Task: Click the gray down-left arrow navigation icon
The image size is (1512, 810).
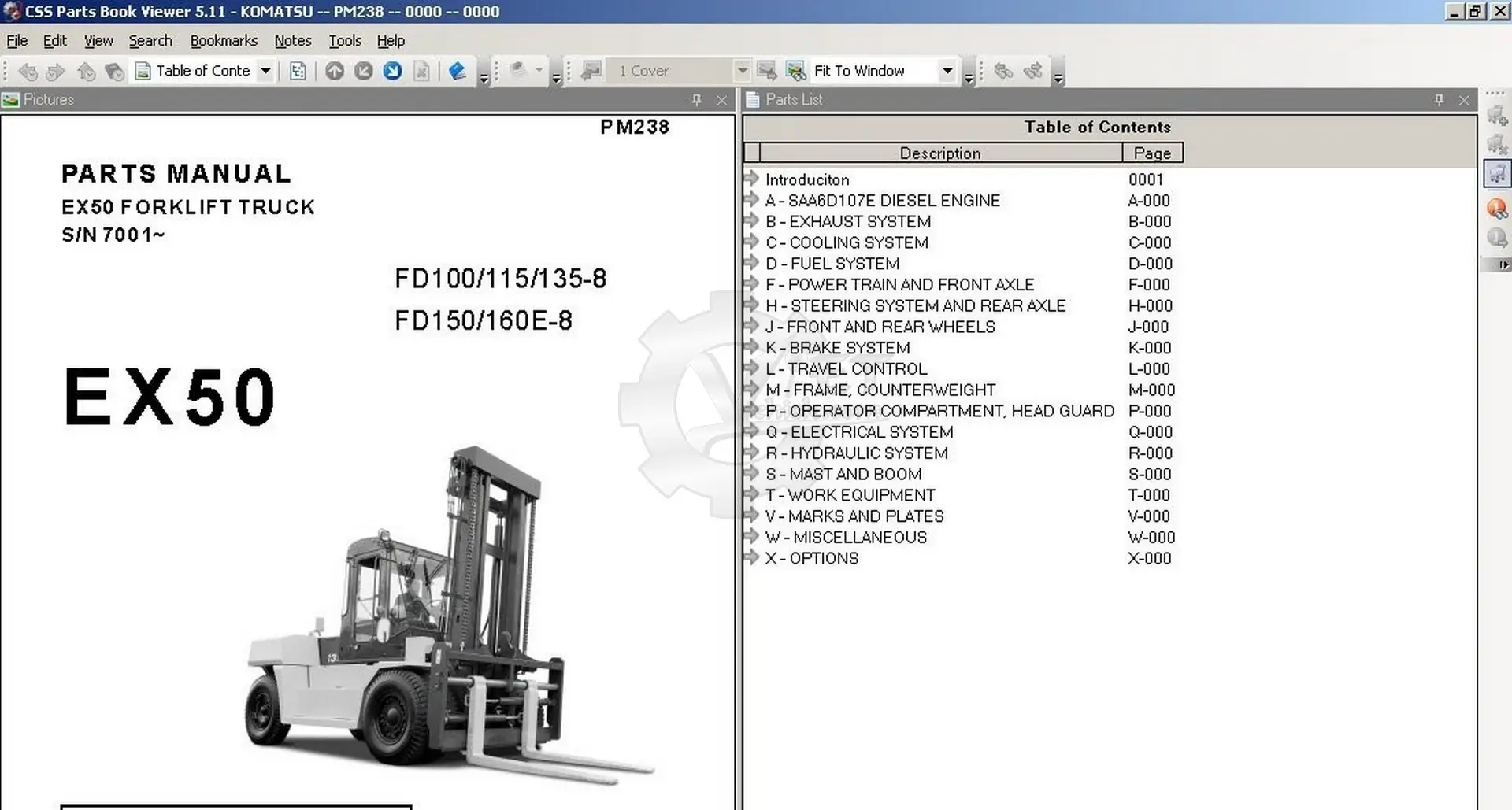Action: point(363,71)
